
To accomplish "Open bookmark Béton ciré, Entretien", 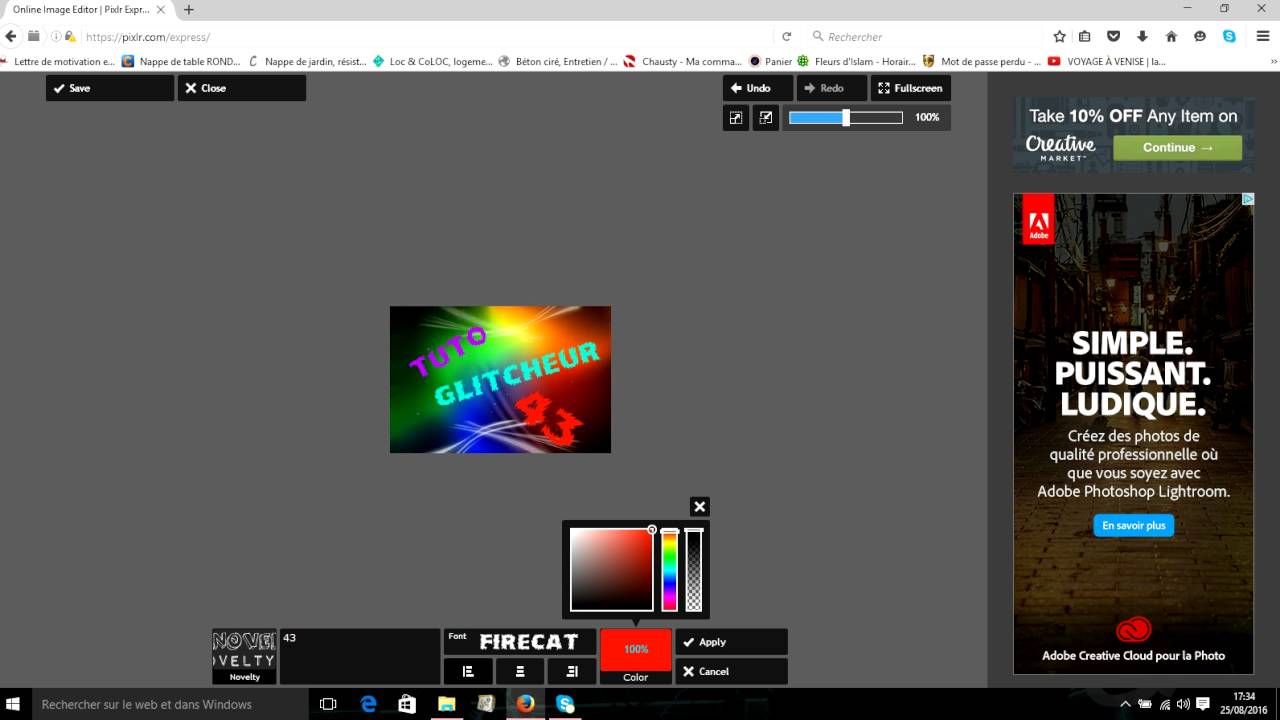I will pos(558,61).
